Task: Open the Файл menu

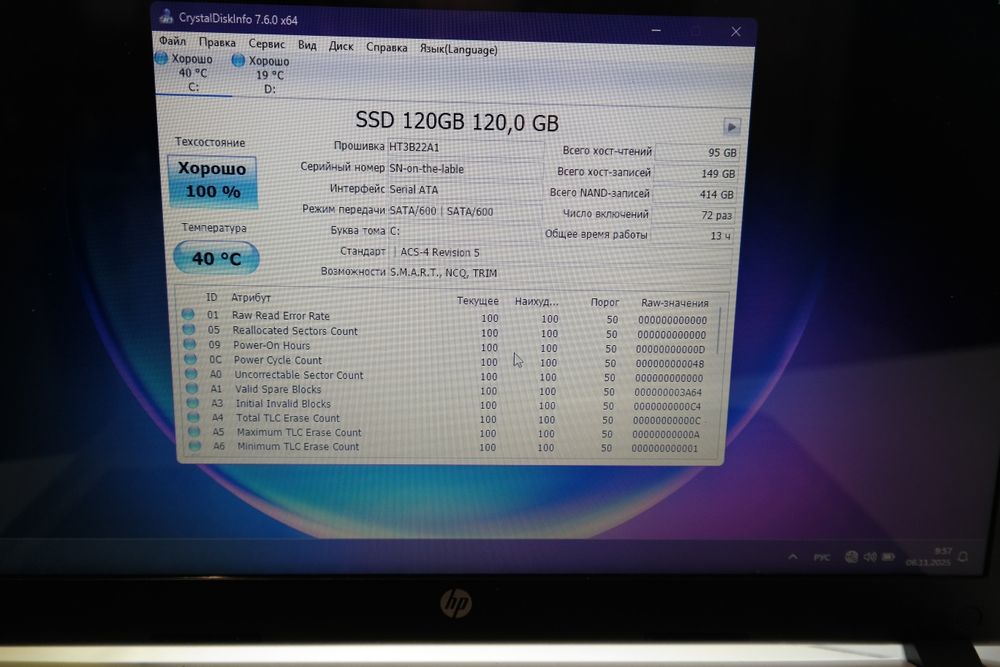Action: pyautogui.click(x=172, y=41)
